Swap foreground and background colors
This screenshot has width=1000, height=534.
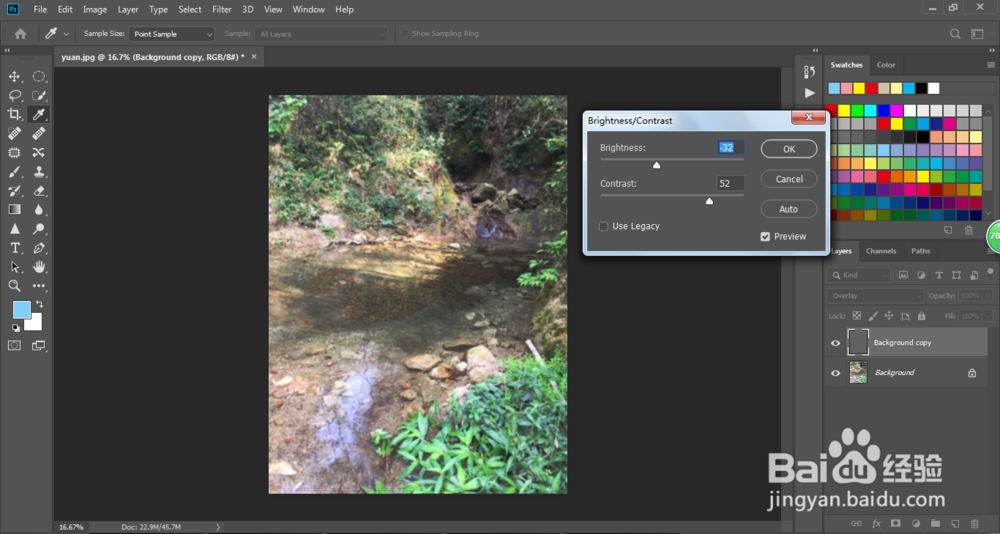[40, 304]
